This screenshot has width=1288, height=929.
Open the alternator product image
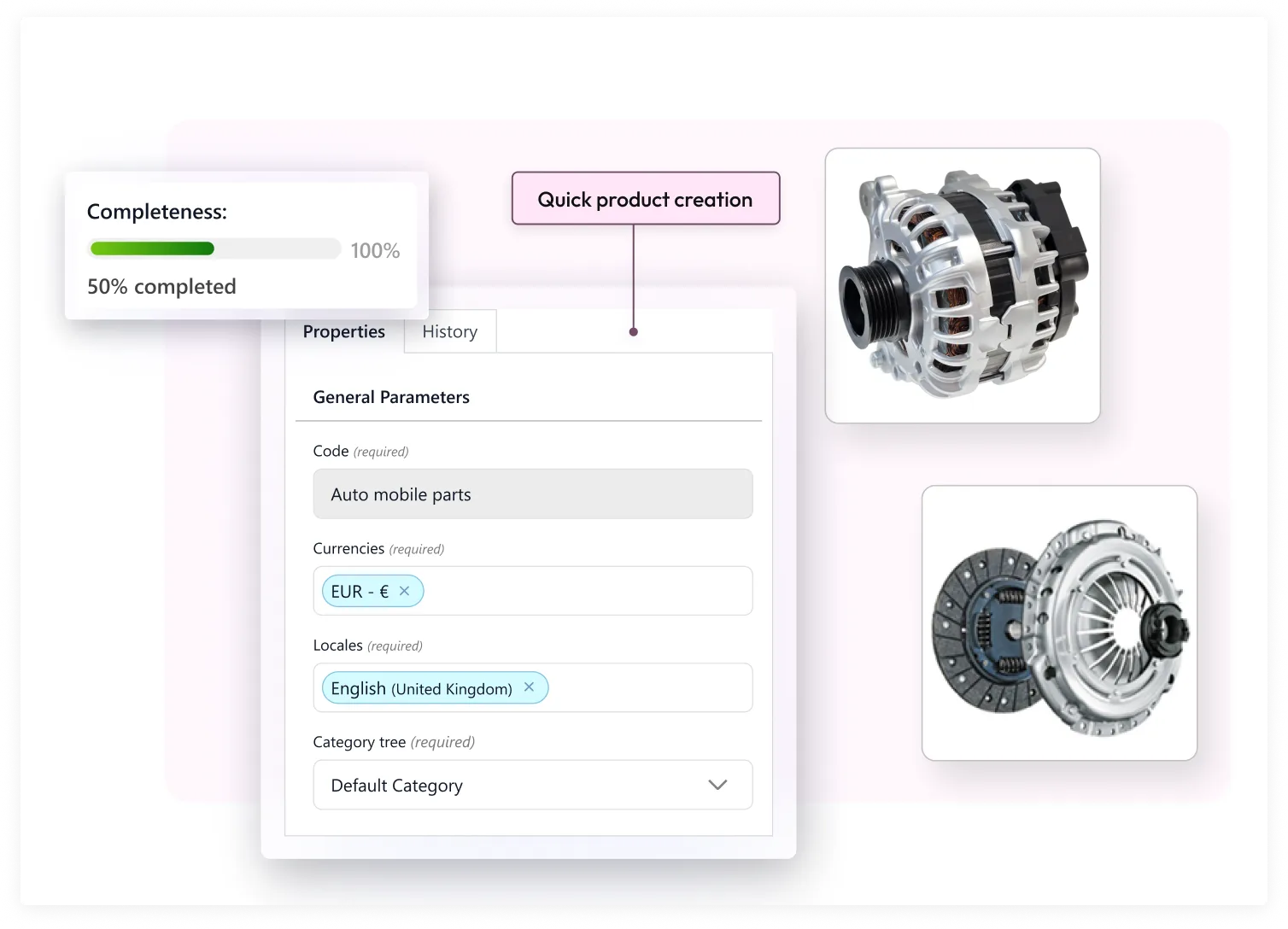click(x=962, y=285)
